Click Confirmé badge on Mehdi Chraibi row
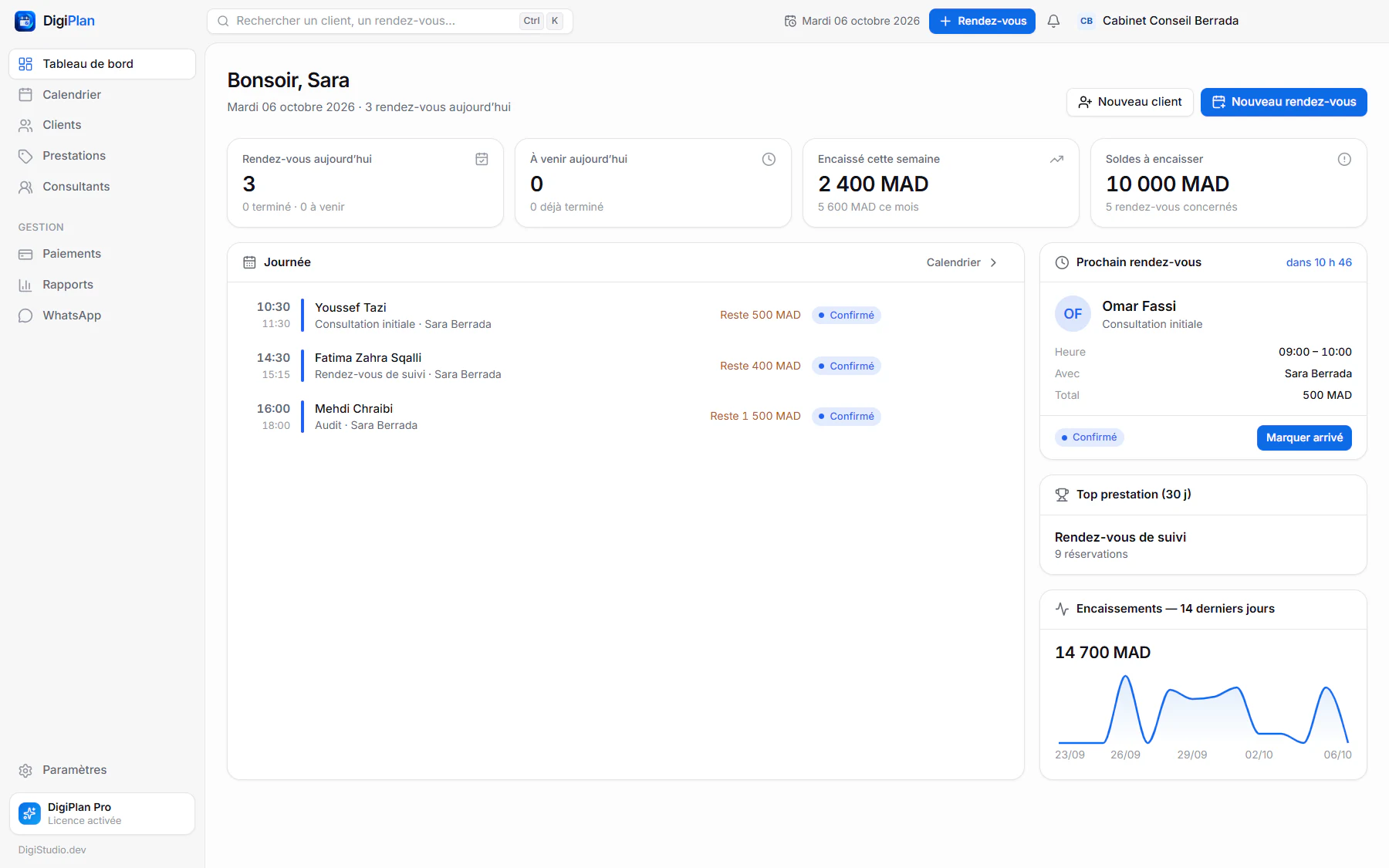This screenshot has height=868, width=1389. point(846,417)
